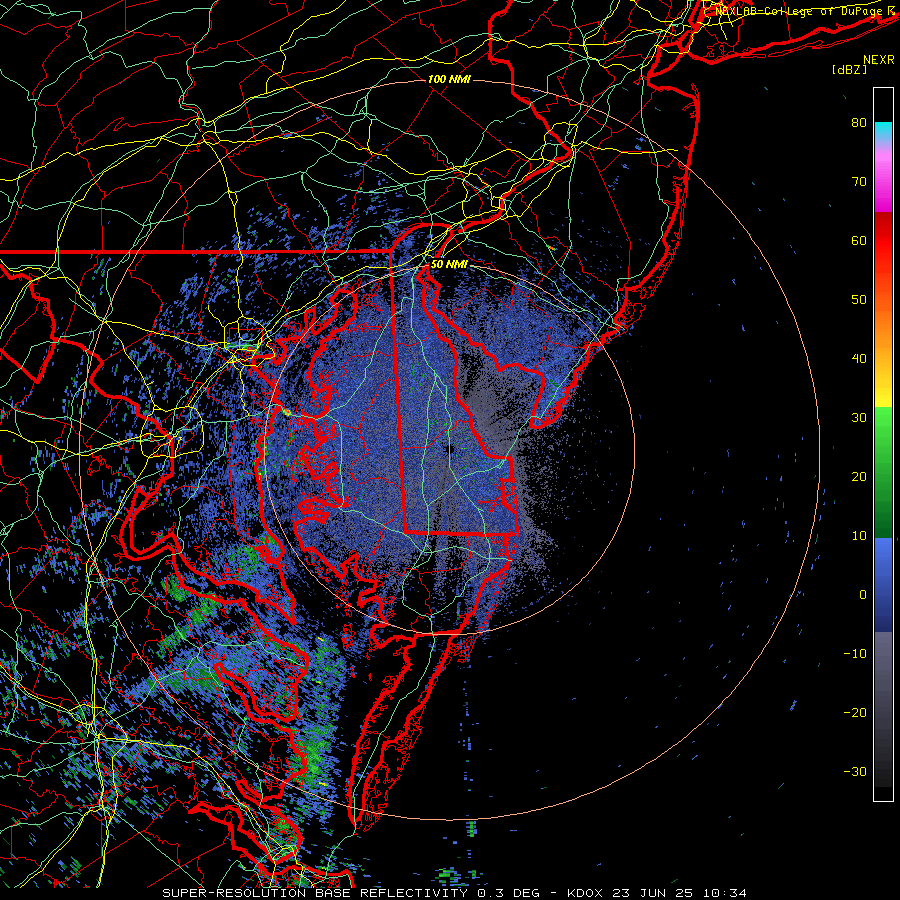Click the [dBZ] units label
Image resolution: width=900 pixels, height=900 pixels.
(849, 69)
